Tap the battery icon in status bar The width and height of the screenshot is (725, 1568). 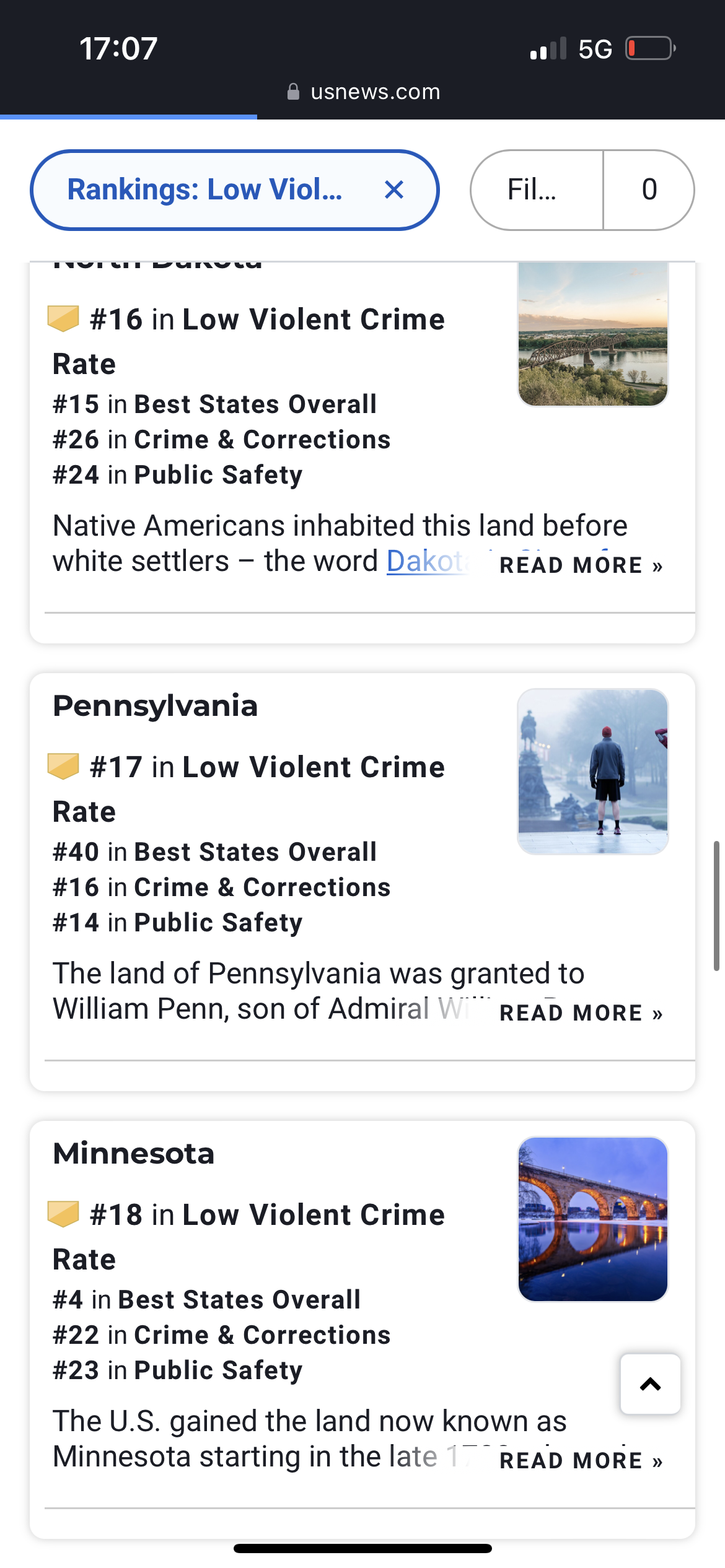point(650,48)
